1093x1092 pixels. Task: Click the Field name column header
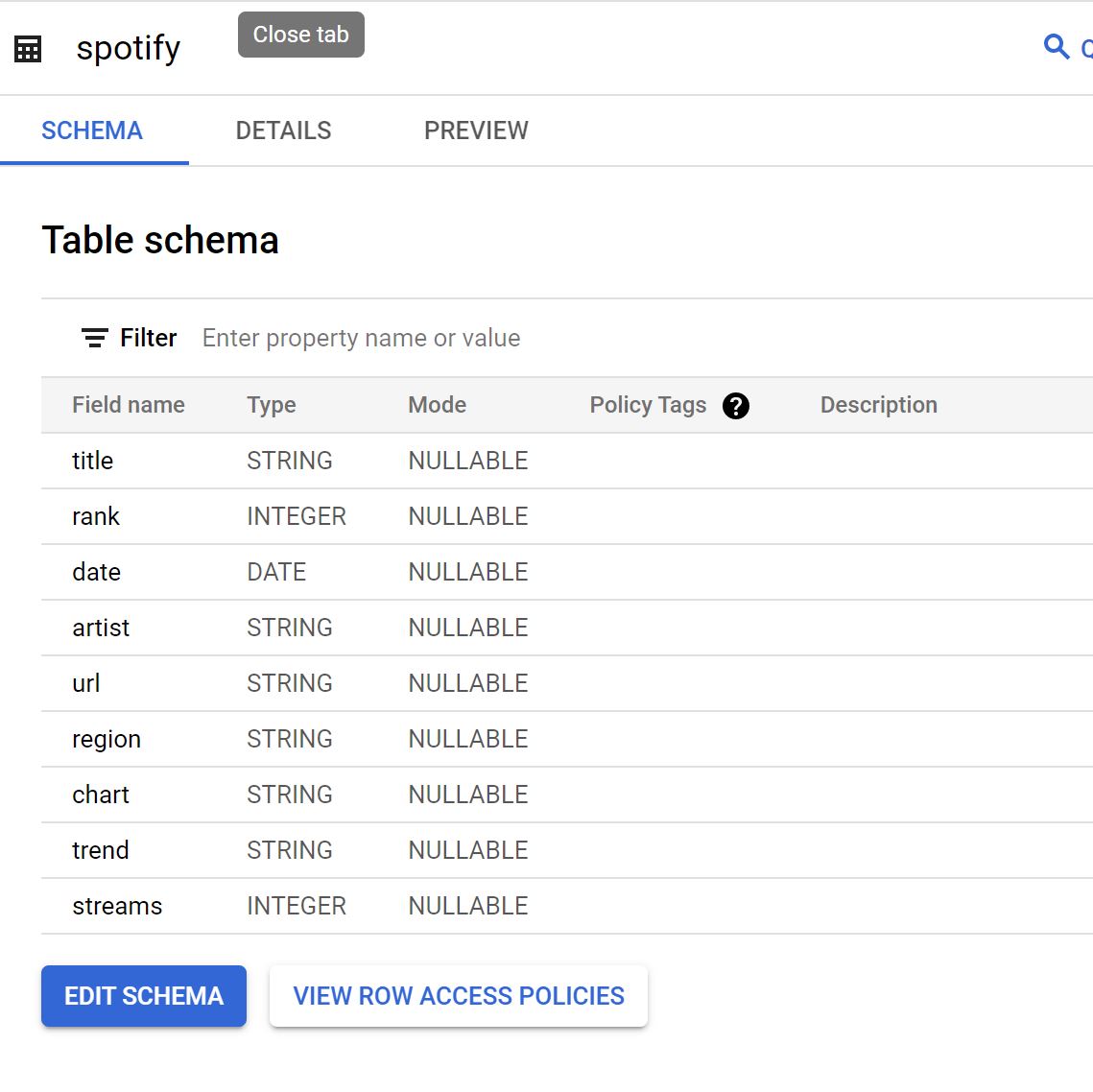pos(129,405)
